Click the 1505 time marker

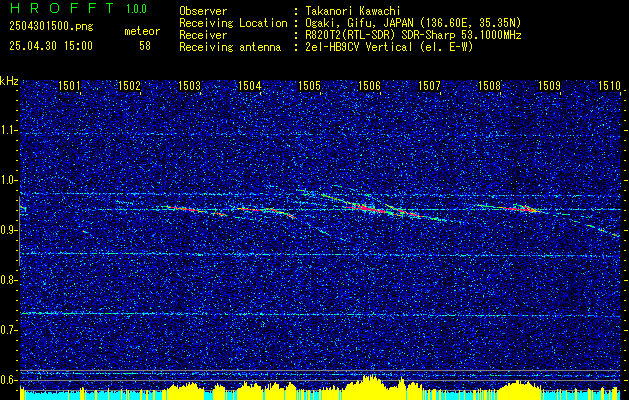[x=309, y=85]
